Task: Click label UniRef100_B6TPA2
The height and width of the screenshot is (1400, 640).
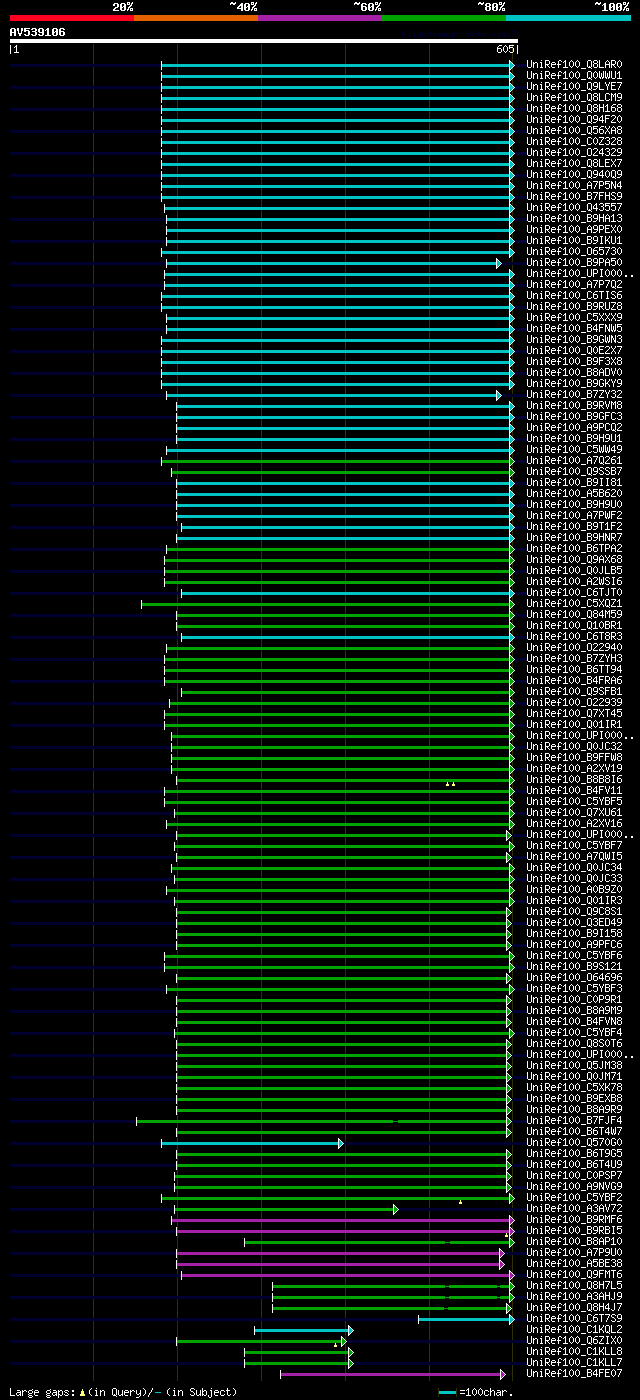Action: [574, 549]
